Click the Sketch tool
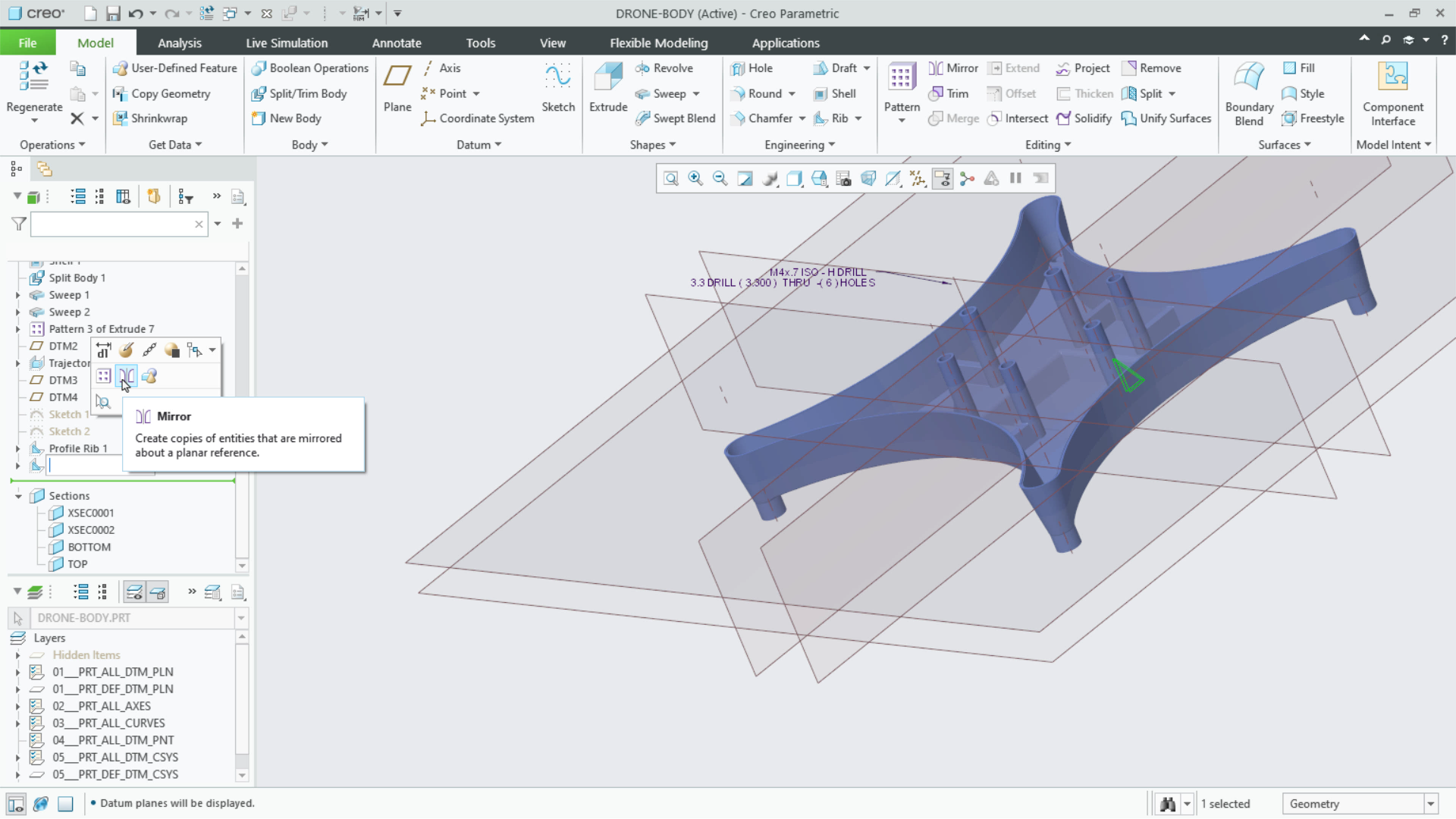This screenshot has height=819, width=1456. (558, 88)
